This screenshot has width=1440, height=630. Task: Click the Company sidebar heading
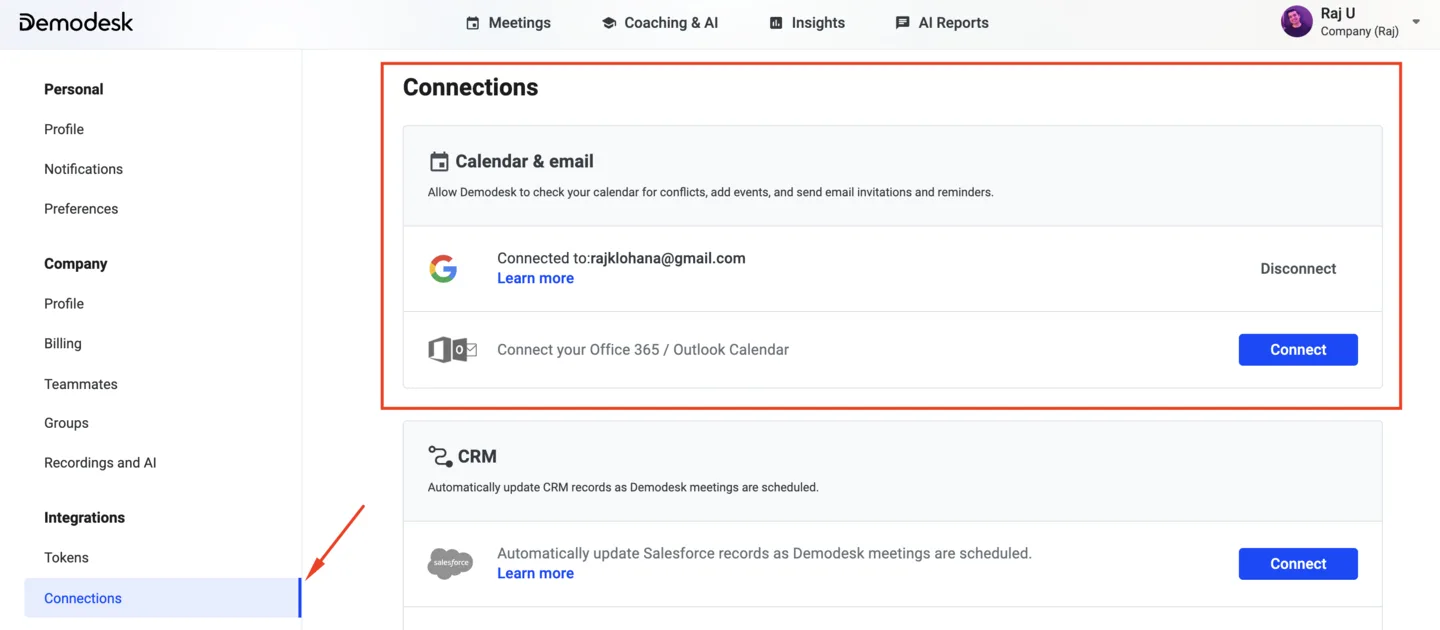pyautogui.click(x=76, y=264)
